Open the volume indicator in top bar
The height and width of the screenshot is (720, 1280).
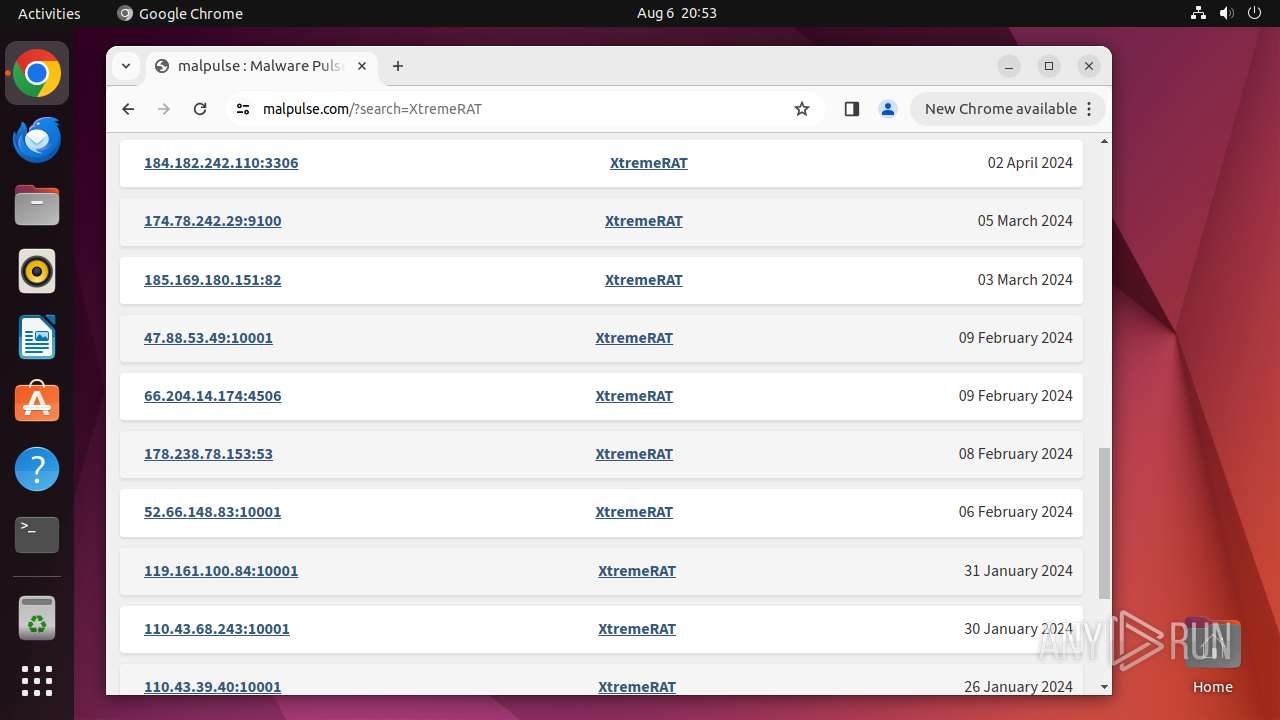1226,13
